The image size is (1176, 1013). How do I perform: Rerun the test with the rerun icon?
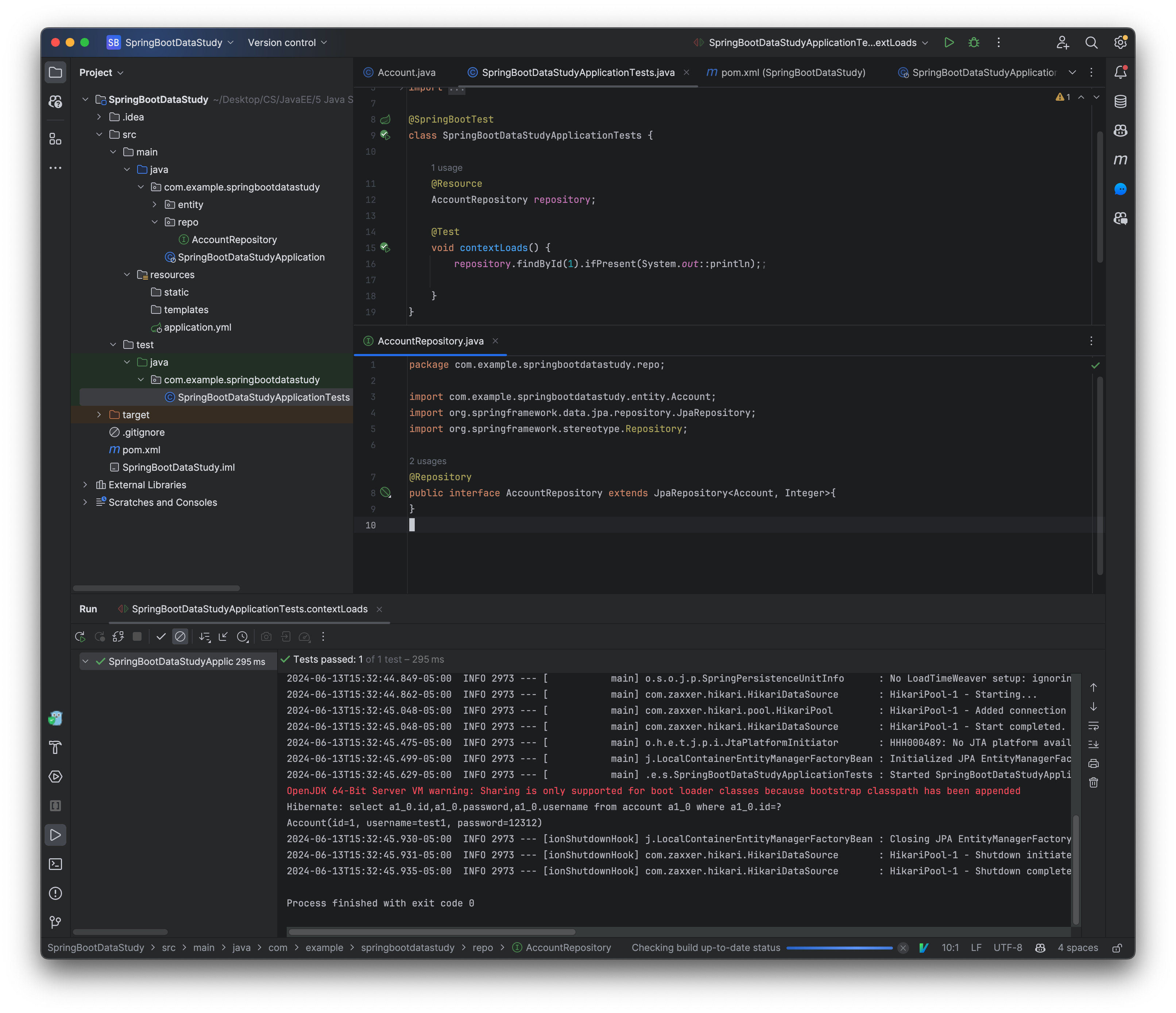coord(80,636)
